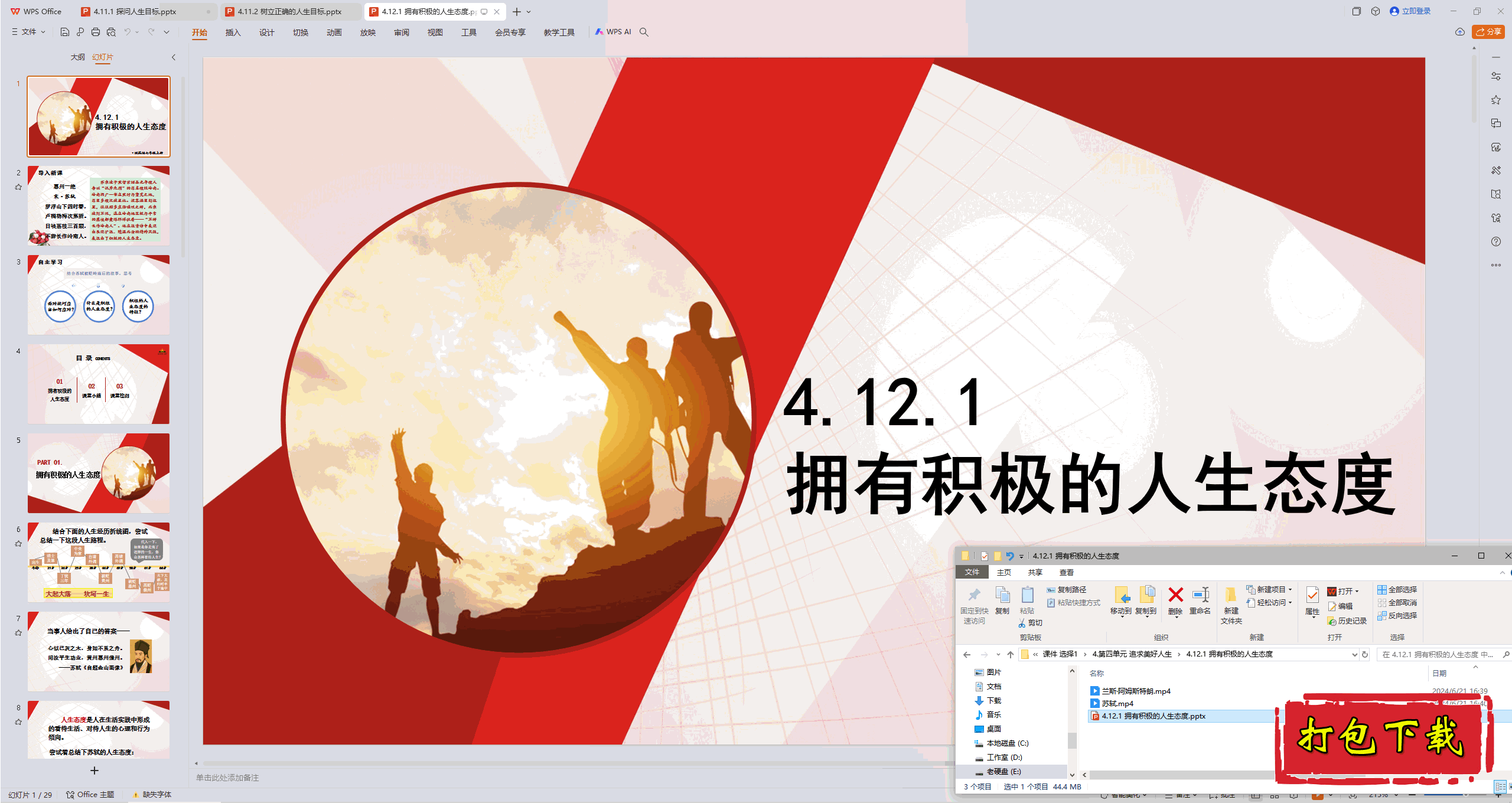Open the Design ribbon tab
Screen dimensions: 1512x803
[x=267, y=32]
